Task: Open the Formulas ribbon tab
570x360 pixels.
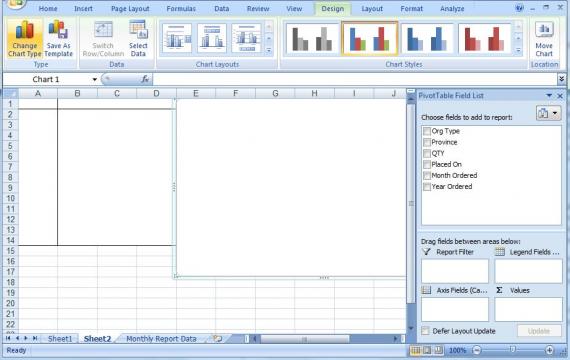Action: coord(181,8)
